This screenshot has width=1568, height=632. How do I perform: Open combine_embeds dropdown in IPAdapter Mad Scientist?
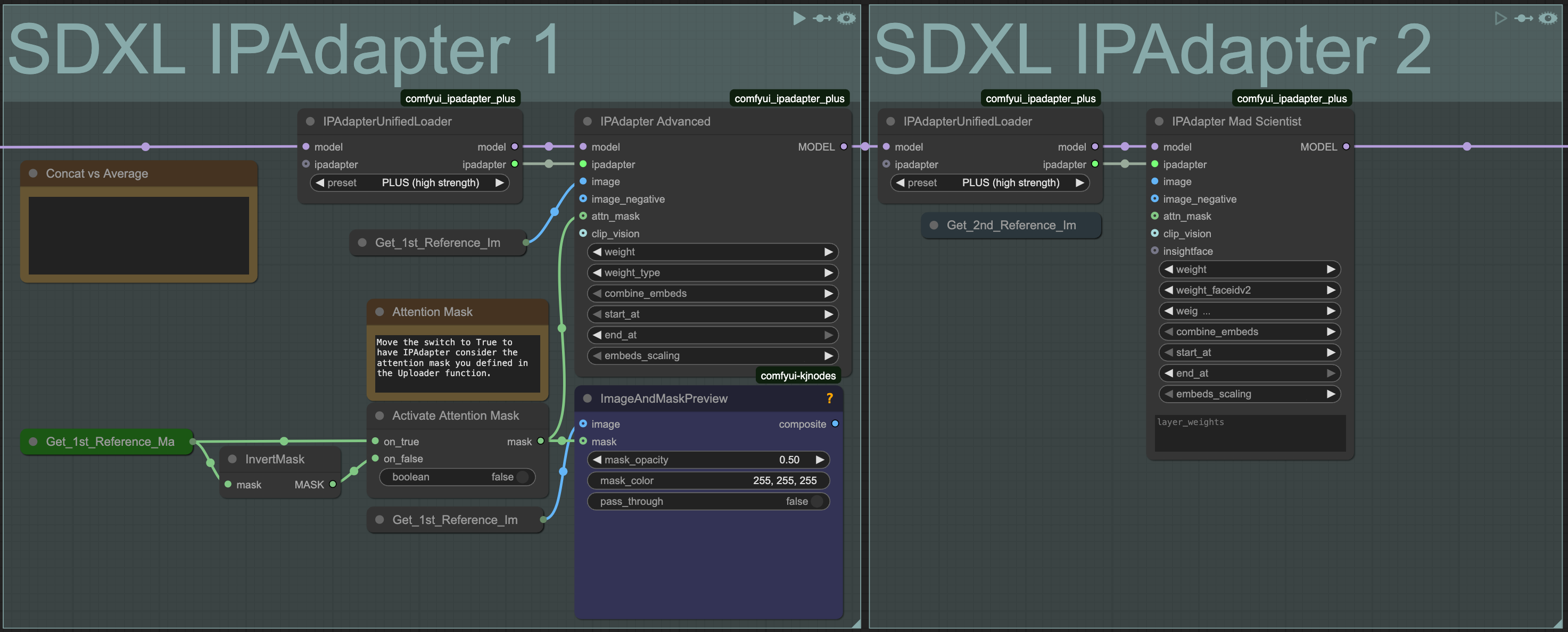point(1249,331)
